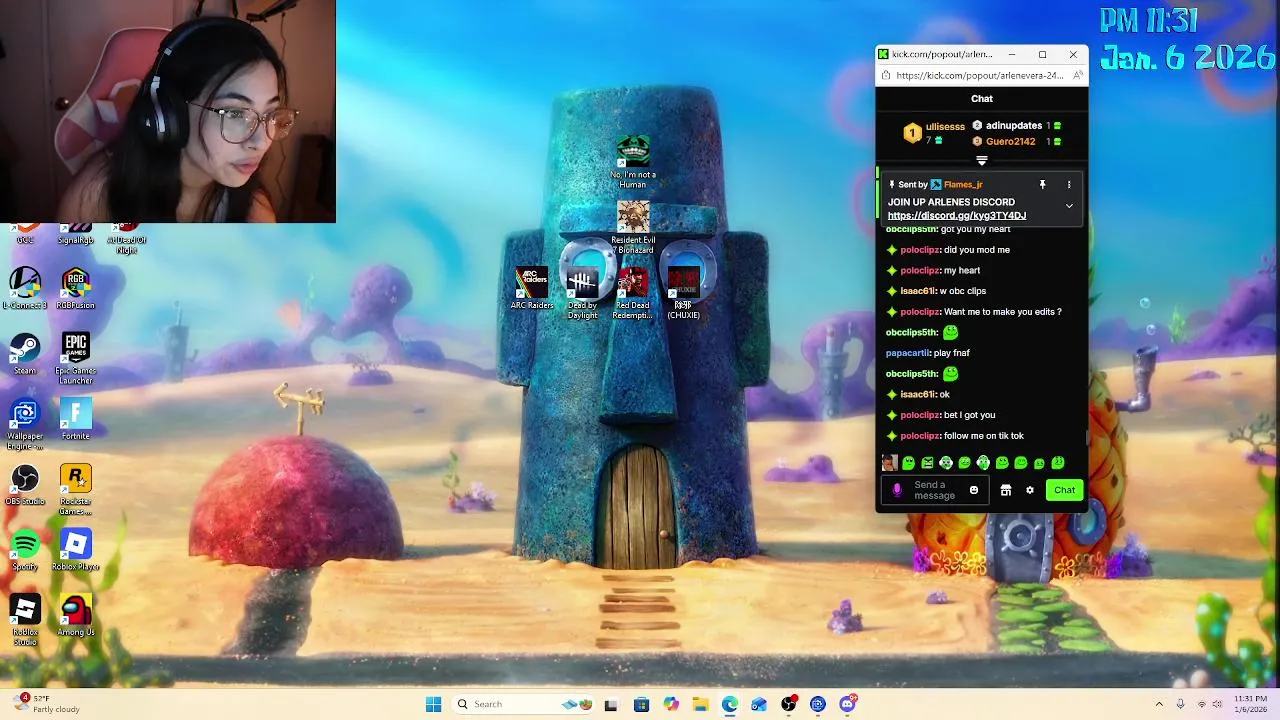This screenshot has width=1280, height=720.
Task: Click the read aloud icon in the address bar
Action: 1077,75
